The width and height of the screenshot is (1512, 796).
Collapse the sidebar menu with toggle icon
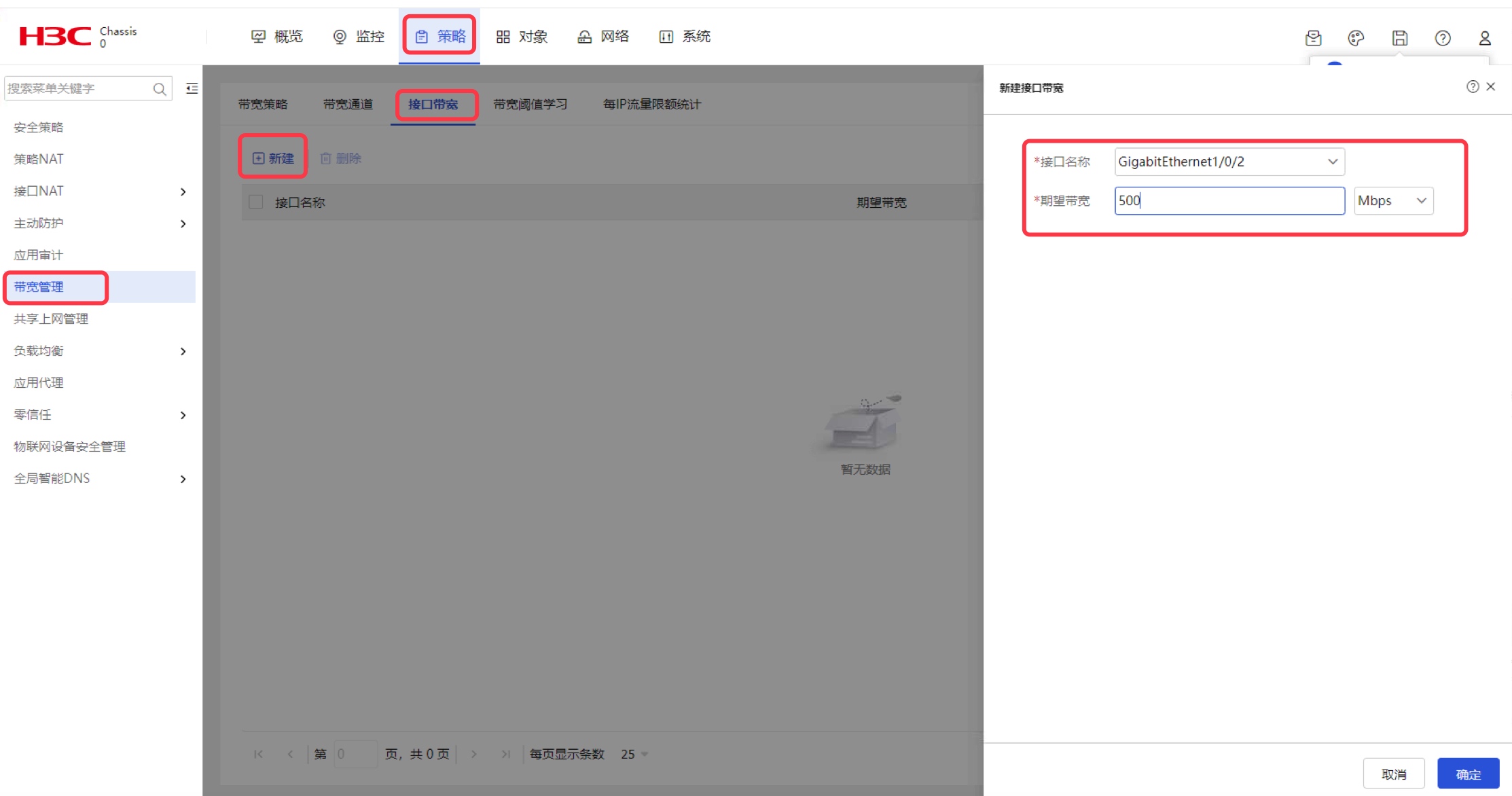tap(192, 88)
